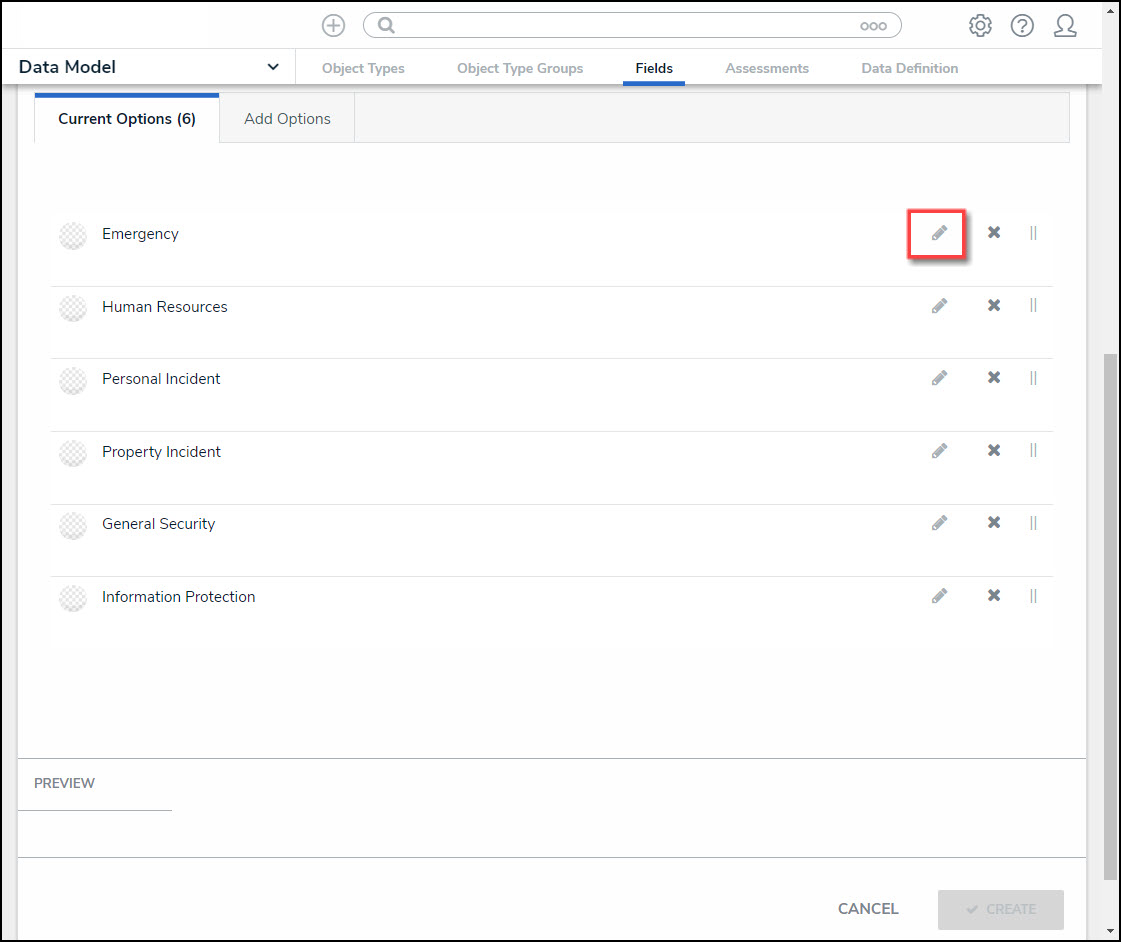Screen dimensions: 1121x942
Task: Expand the Data Model dropdown
Action: [x=273, y=67]
